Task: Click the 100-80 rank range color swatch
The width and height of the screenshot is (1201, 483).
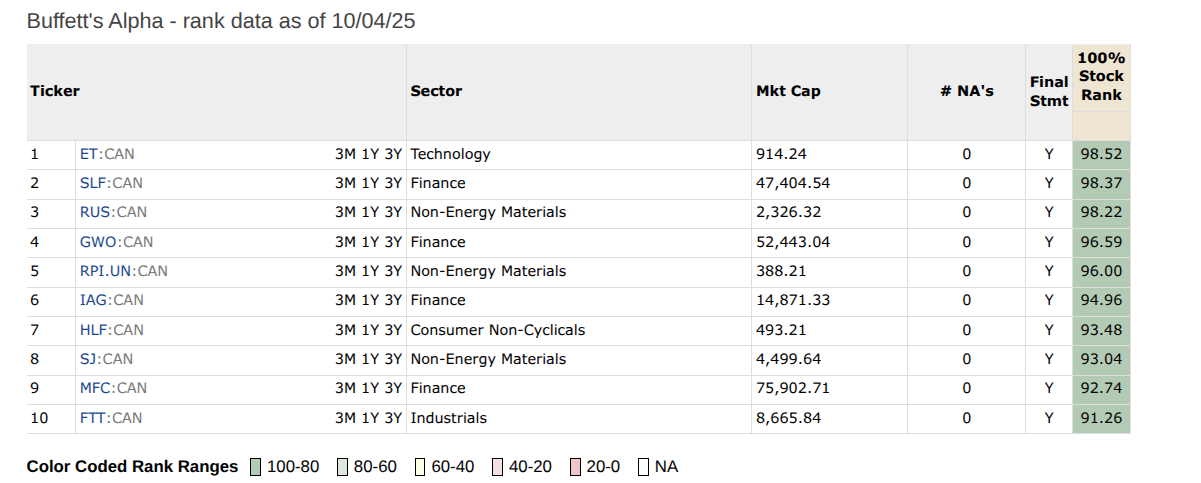Action: (255, 467)
